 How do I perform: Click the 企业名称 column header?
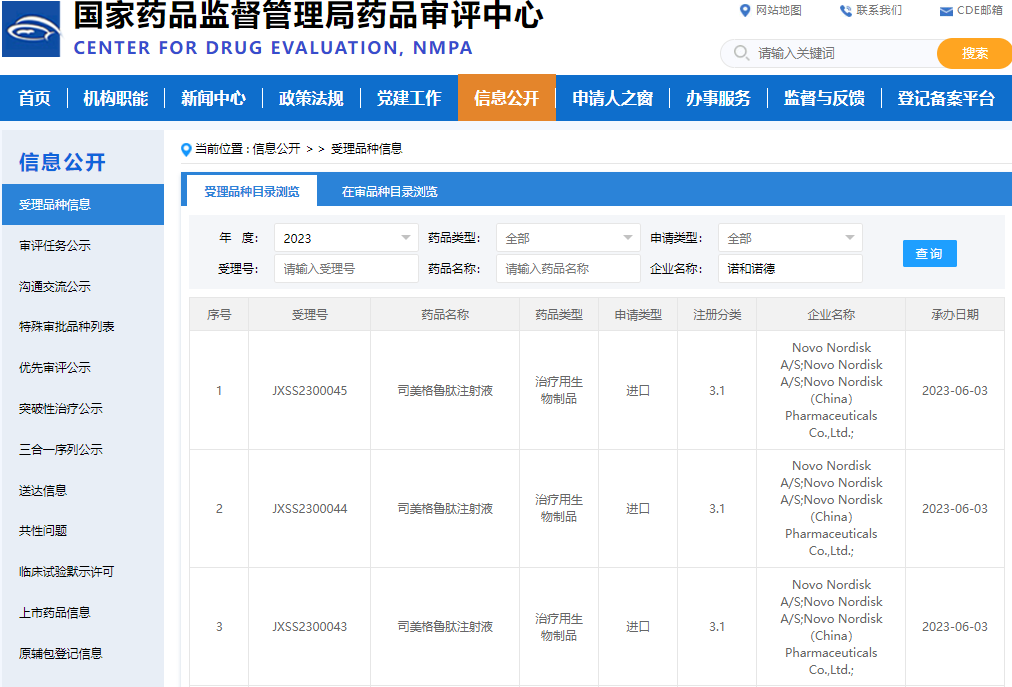(831, 314)
